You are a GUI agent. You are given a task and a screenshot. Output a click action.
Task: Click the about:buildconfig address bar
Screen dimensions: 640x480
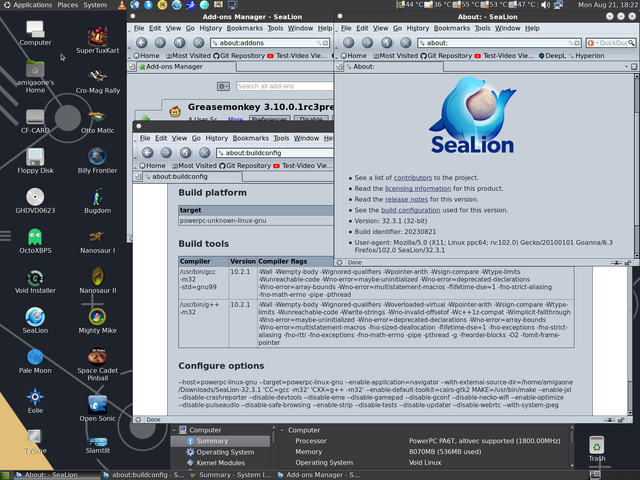click(275, 153)
